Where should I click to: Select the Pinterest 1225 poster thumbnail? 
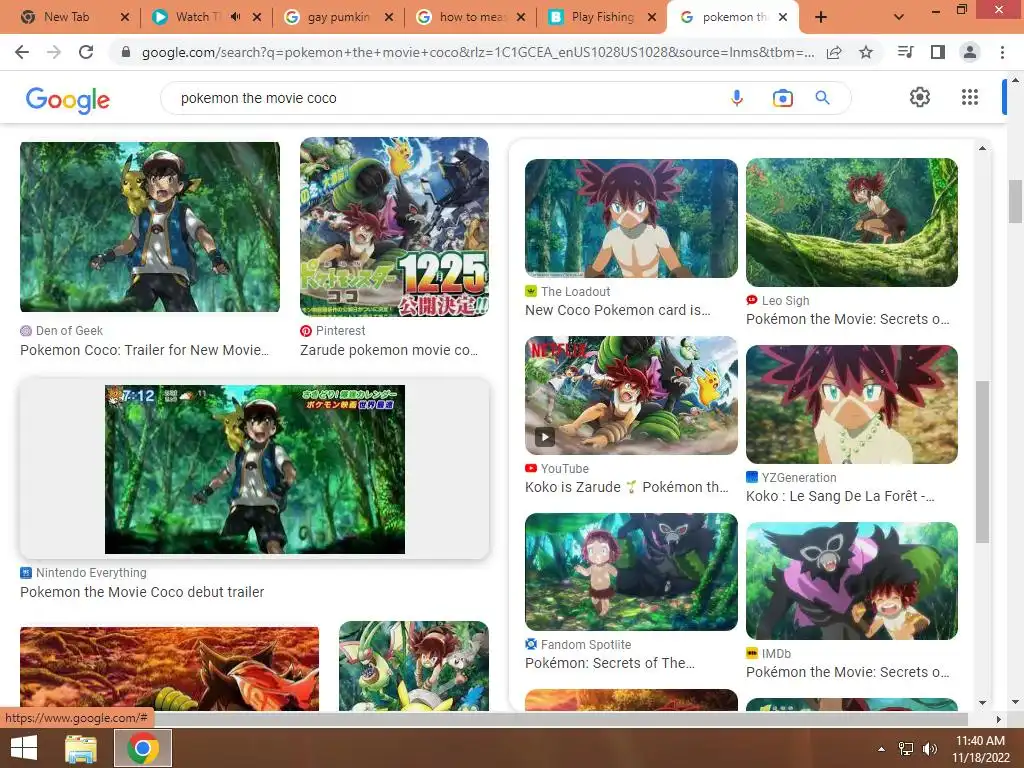tap(394, 227)
